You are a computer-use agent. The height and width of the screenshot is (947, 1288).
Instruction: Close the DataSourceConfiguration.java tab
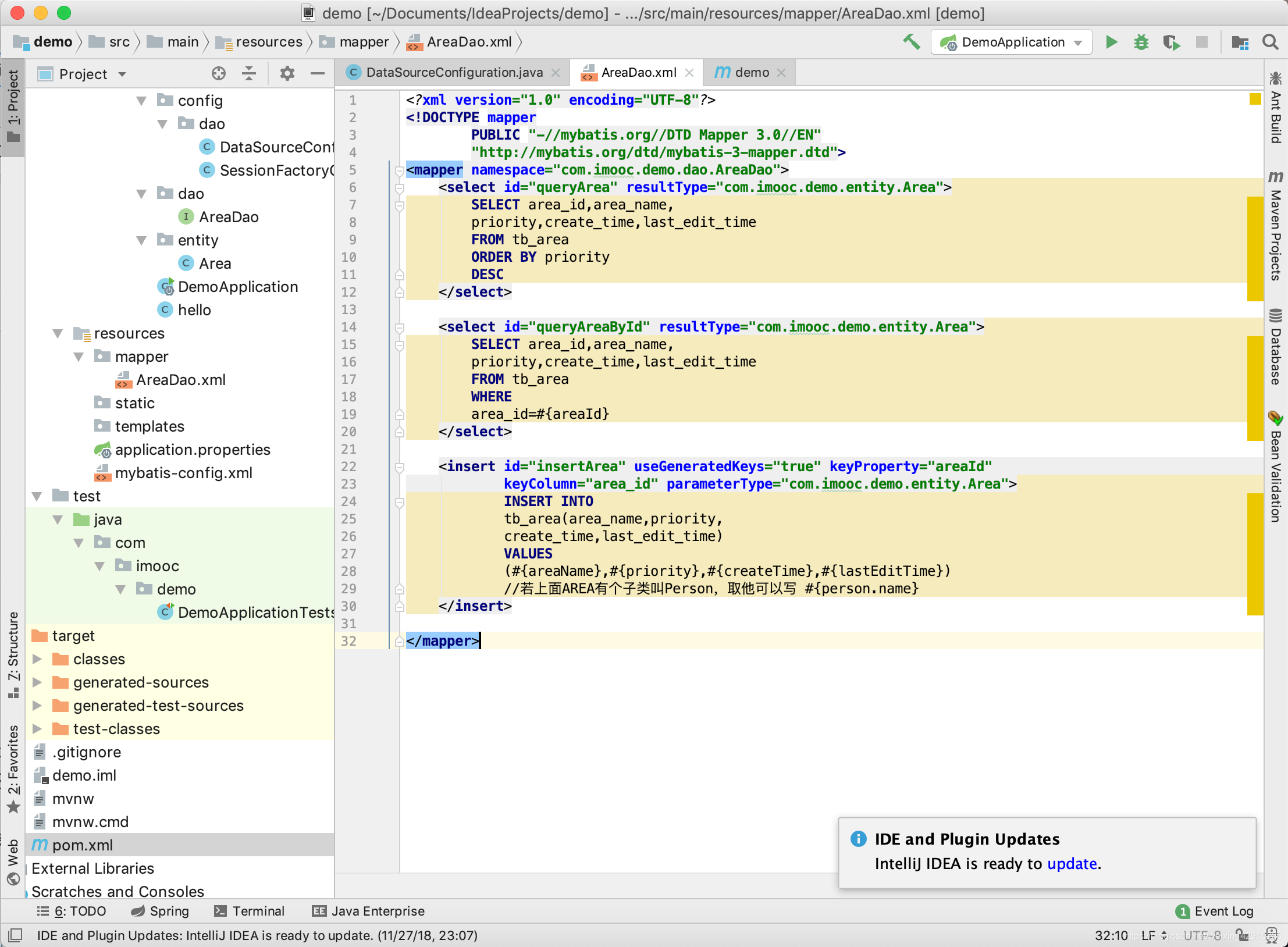[x=556, y=73]
